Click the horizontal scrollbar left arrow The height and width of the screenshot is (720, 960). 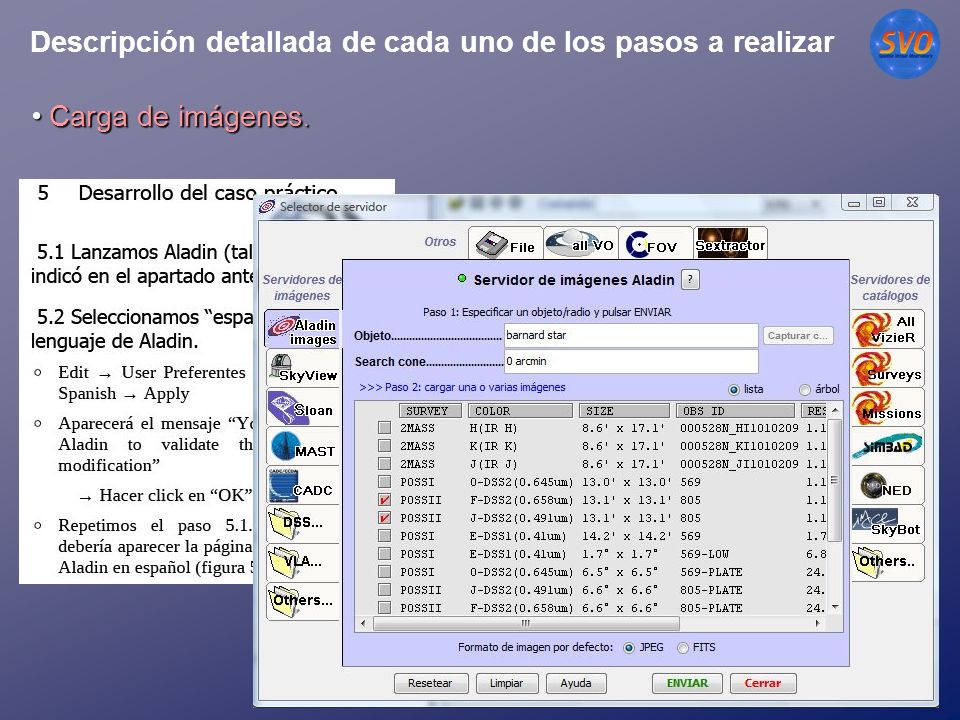click(364, 623)
